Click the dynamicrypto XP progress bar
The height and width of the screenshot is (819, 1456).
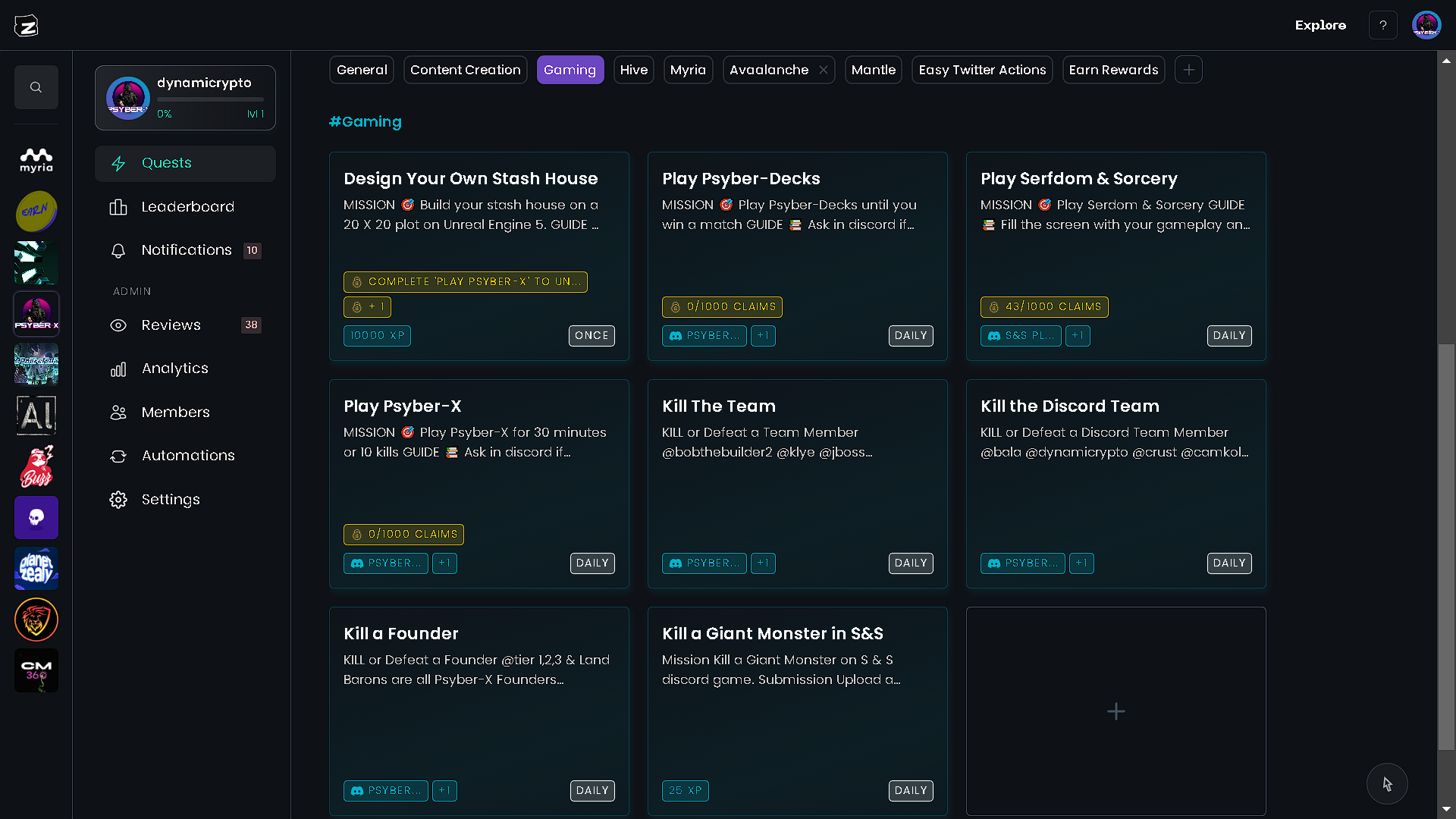(210, 99)
